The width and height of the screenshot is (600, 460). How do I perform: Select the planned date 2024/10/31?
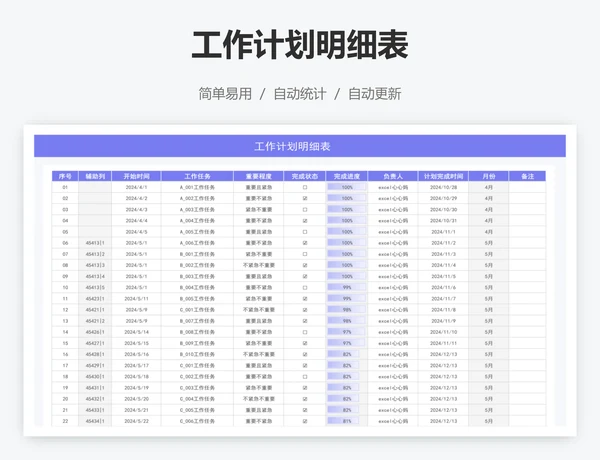coord(443,221)
